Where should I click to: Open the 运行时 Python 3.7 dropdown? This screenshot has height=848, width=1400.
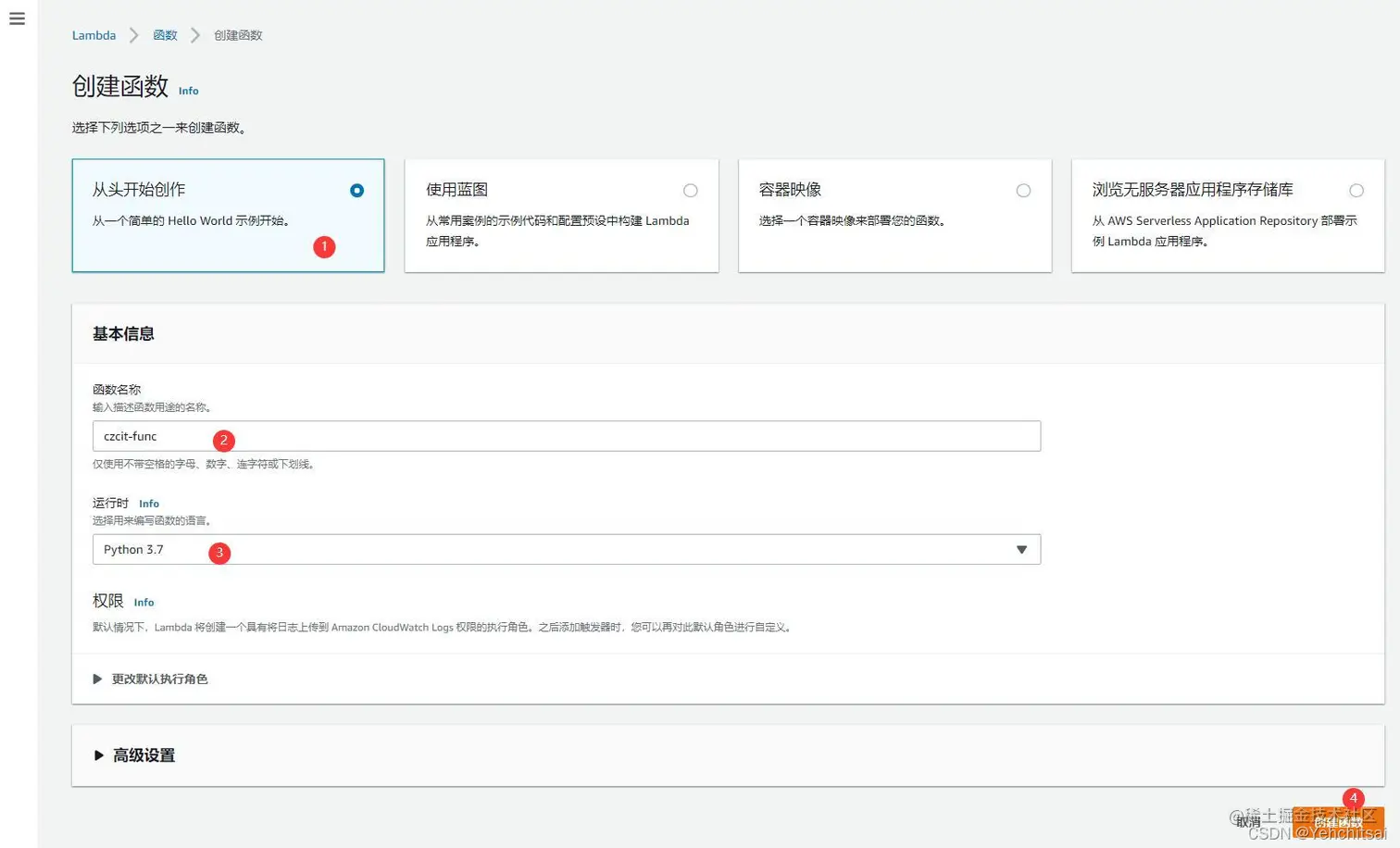click(x=567, y=550)
